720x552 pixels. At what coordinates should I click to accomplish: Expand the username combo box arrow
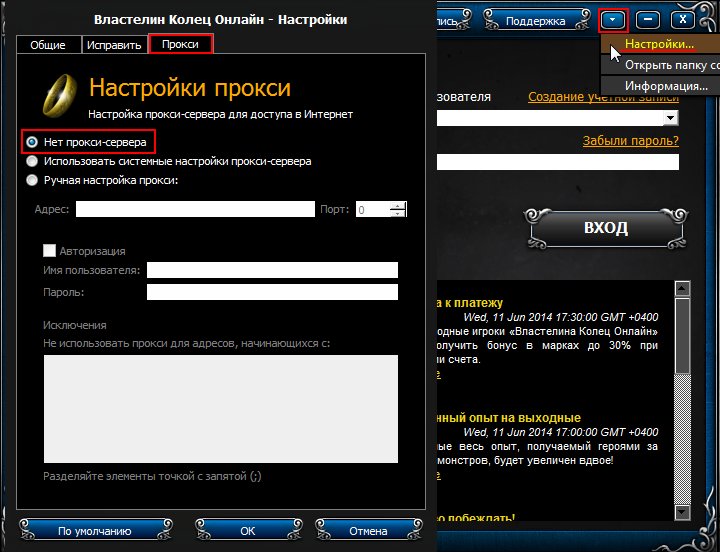671,118
